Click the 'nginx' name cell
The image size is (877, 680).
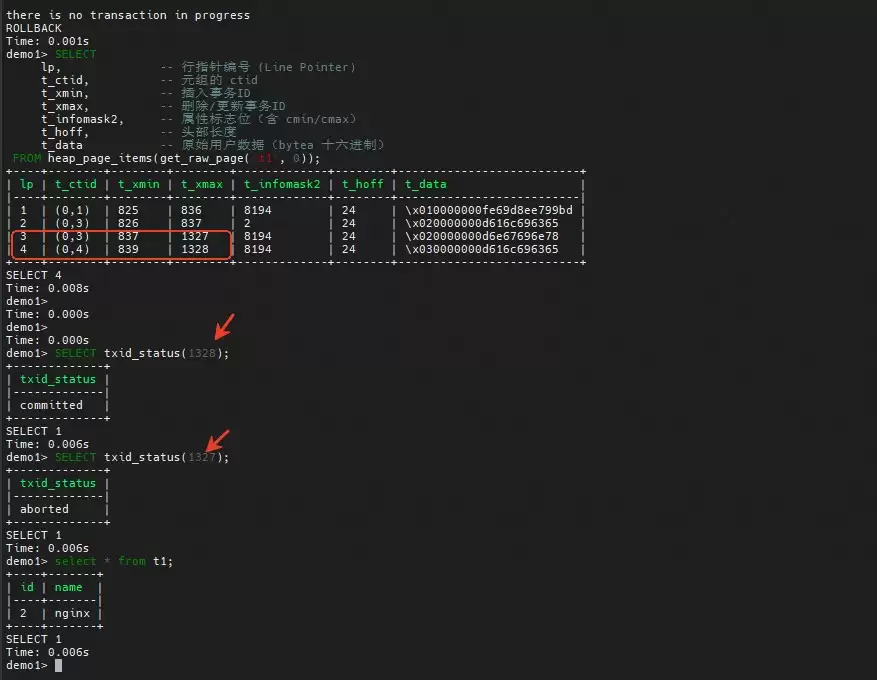coord(72,613)
